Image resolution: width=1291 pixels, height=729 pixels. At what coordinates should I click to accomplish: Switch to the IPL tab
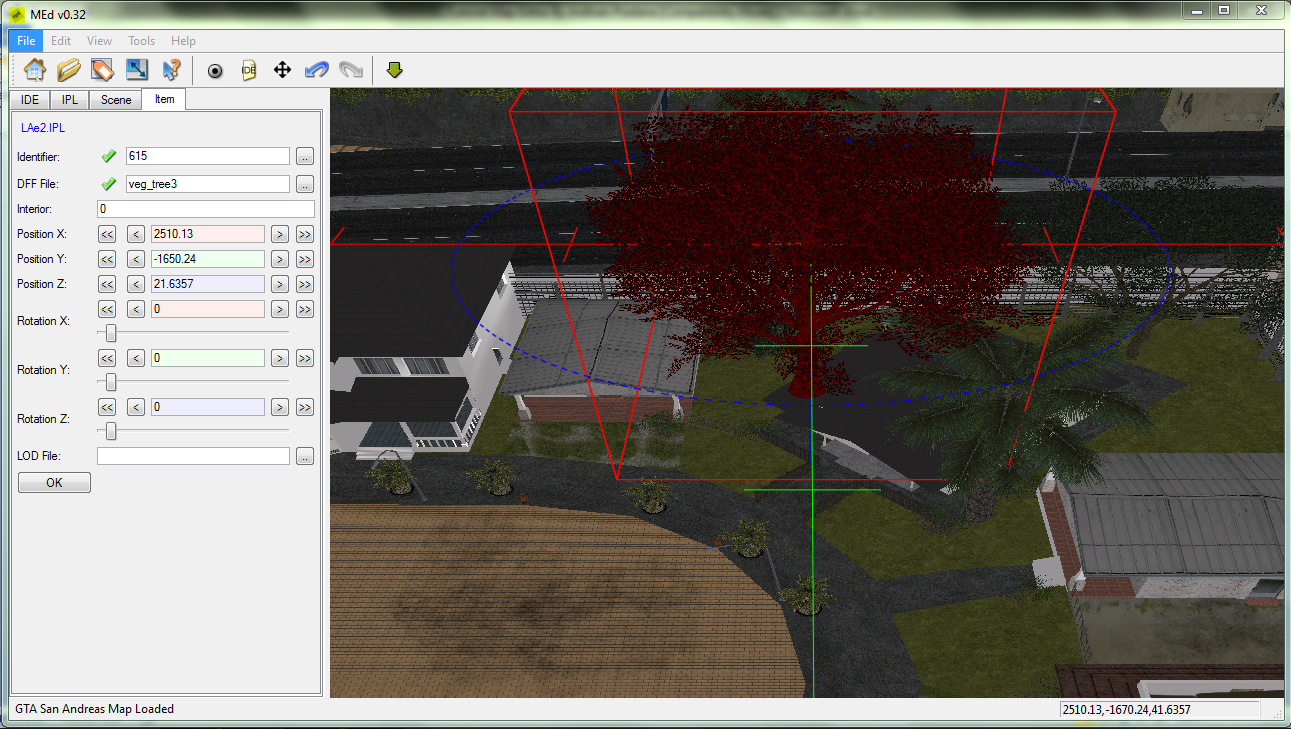(70, 100)
